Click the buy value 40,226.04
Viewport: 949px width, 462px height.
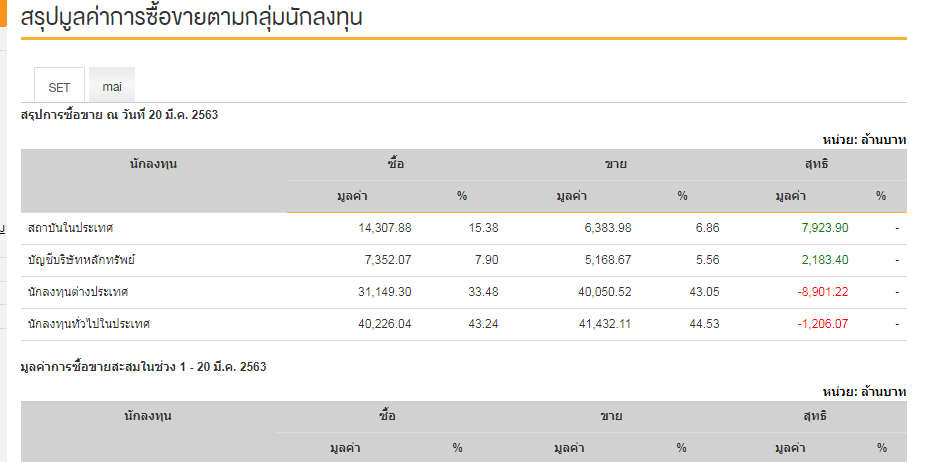[x=384, y=324]
